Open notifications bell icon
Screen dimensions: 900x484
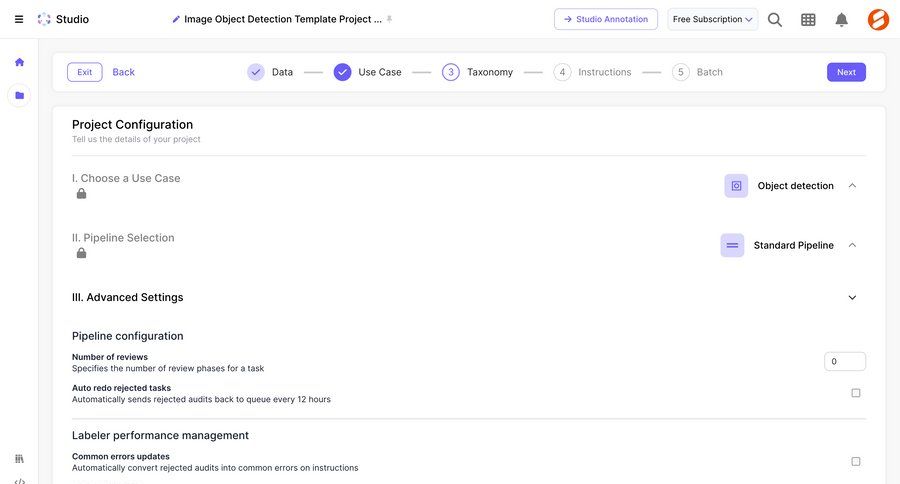pyautogui.click(x=841, y=19)
